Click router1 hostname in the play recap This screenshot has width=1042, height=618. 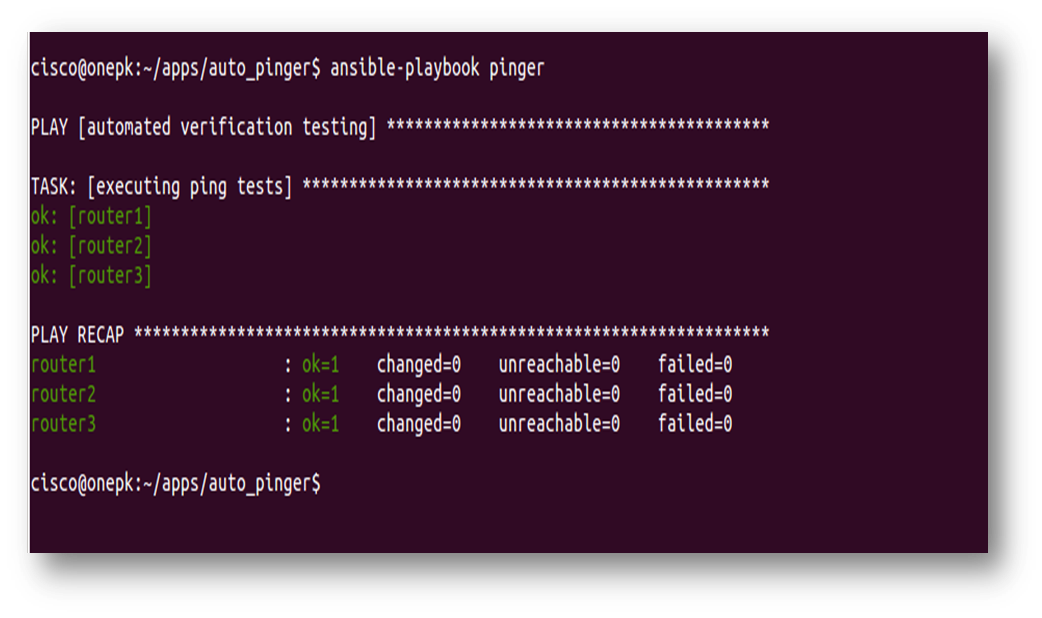pyautogui.click(x=63, y=364)
